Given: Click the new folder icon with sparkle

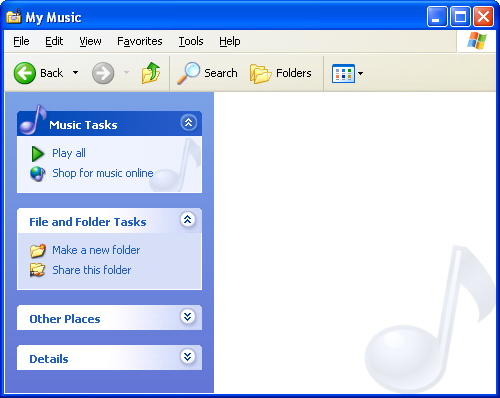Looking at the screenshot, I should tap(38, 251).
